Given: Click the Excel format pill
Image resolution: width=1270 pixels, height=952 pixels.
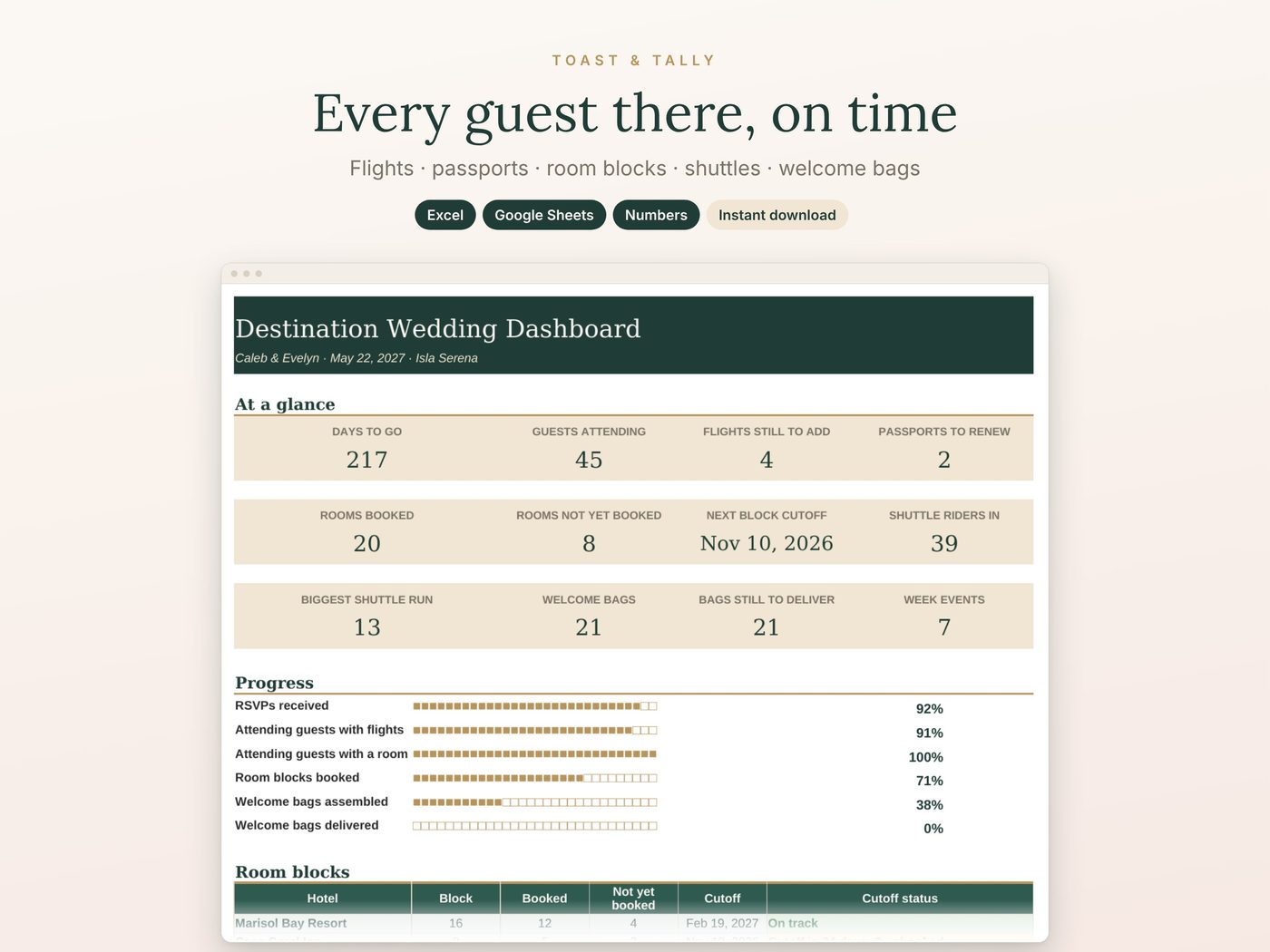Looking at the screenshot, I should [445, 215].
